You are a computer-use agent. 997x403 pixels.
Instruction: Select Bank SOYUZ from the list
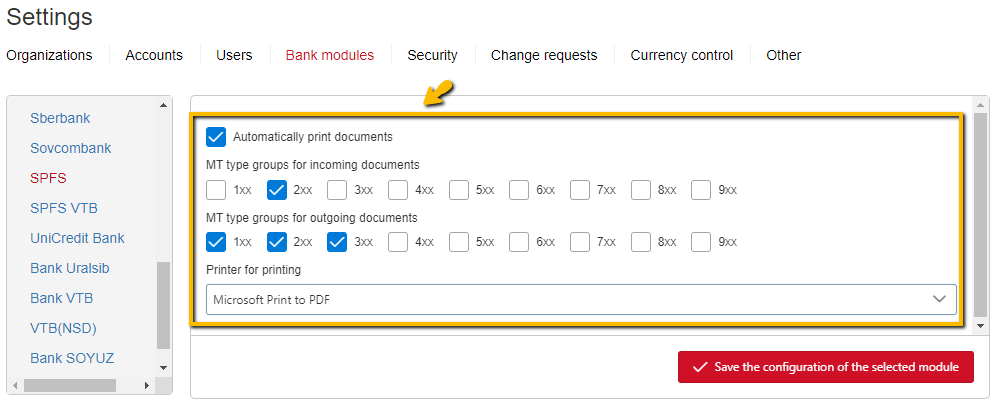72,358
